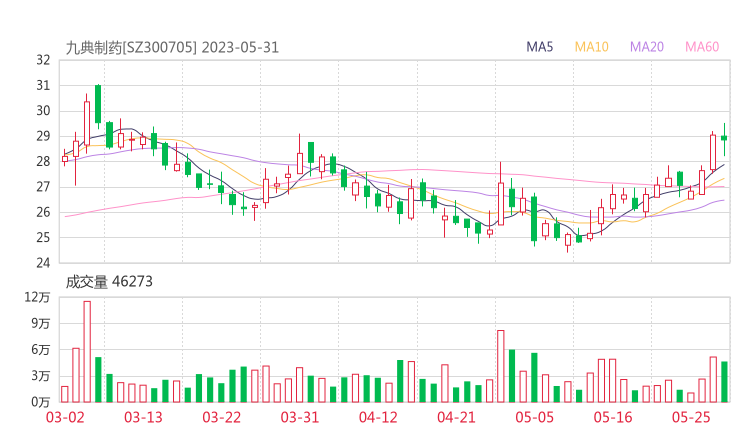
Task: Click the 05-25 date axis label
Action: [691, 417]
